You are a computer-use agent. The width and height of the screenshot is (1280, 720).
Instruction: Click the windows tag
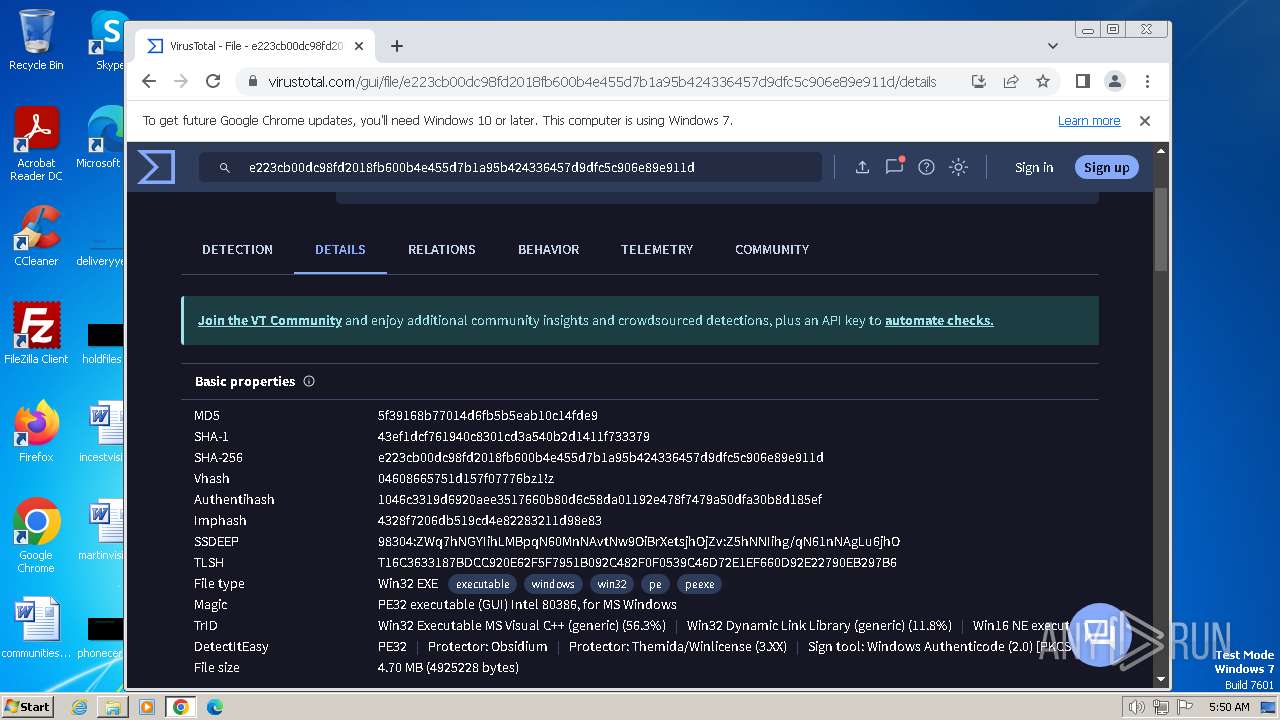[553, 584]
